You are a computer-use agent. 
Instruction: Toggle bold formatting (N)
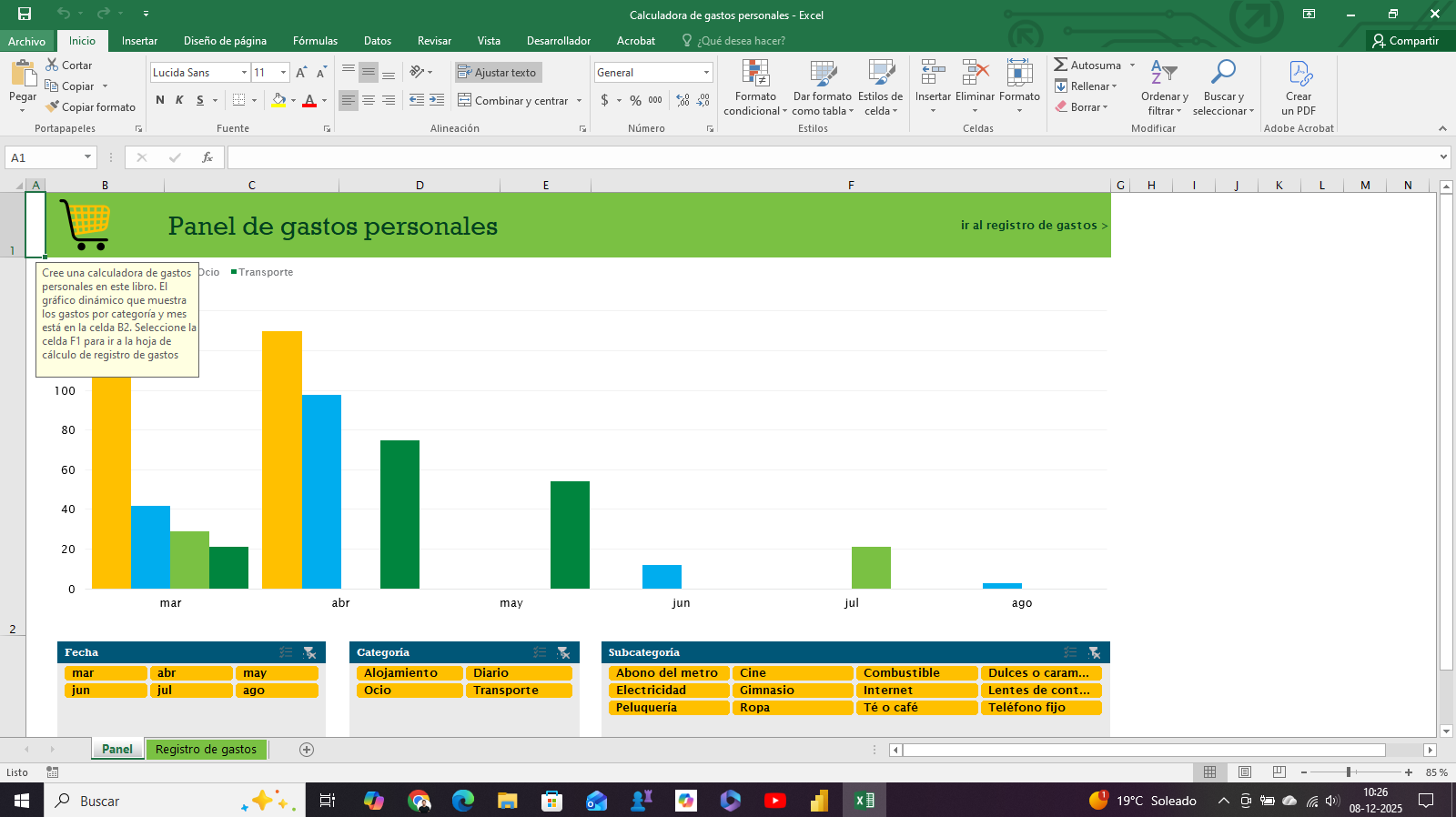pyautogui.click(x=160, y=100)
